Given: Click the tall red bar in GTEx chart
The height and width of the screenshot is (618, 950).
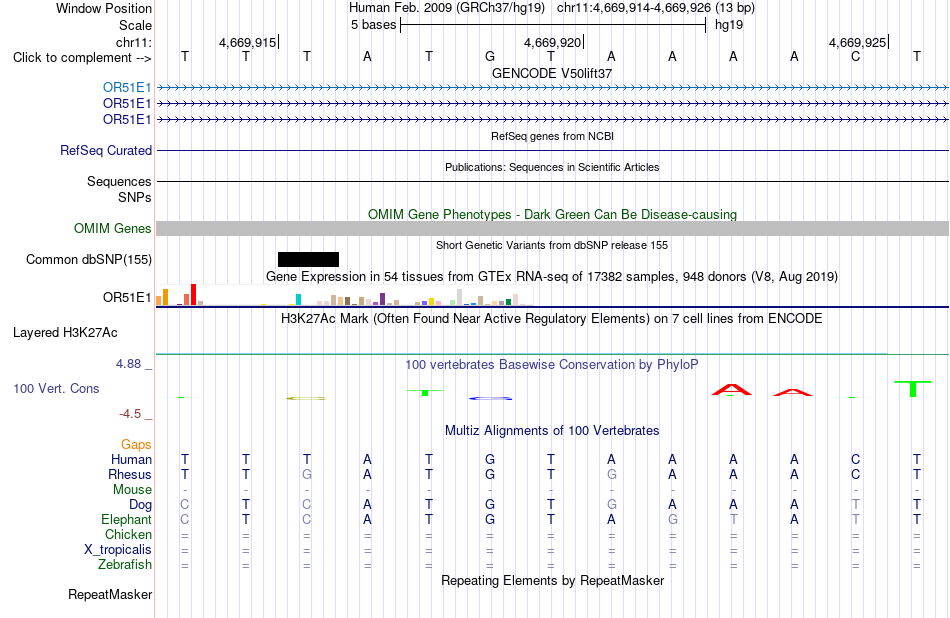Looking at the screenshot, I should [x=193, y=294].
